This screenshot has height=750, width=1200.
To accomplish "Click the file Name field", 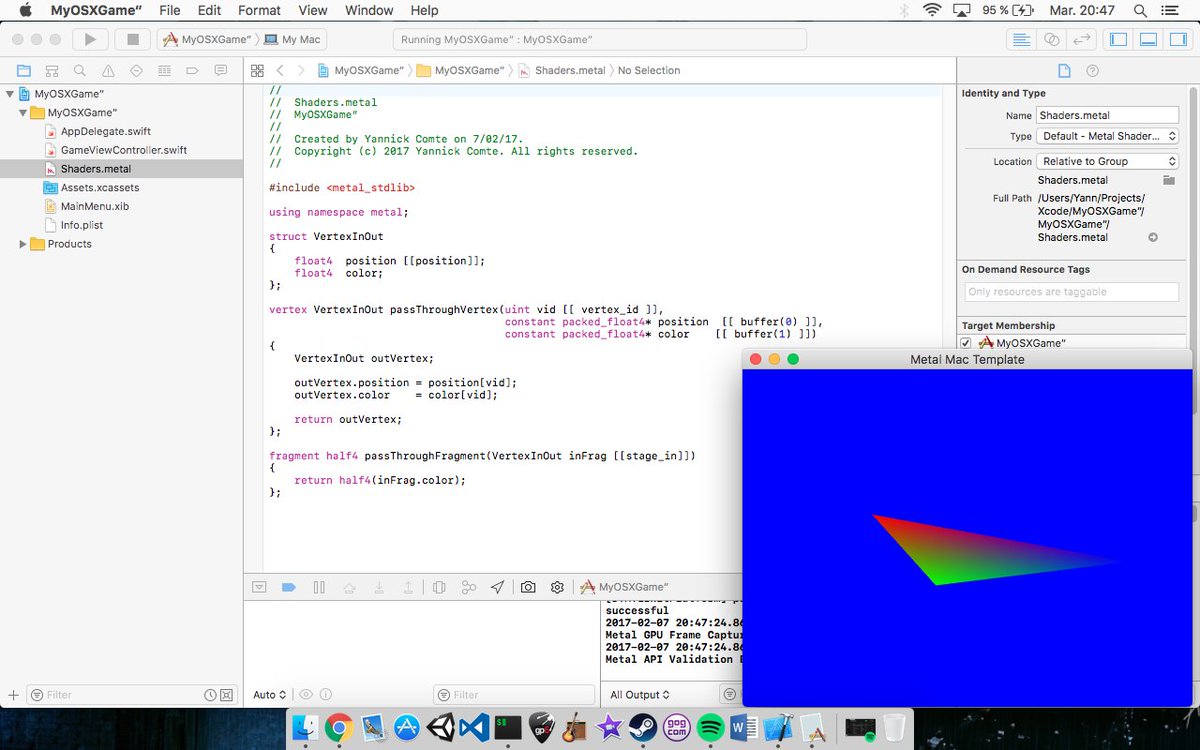I will pyautogui.click(x=1107, y=115).
